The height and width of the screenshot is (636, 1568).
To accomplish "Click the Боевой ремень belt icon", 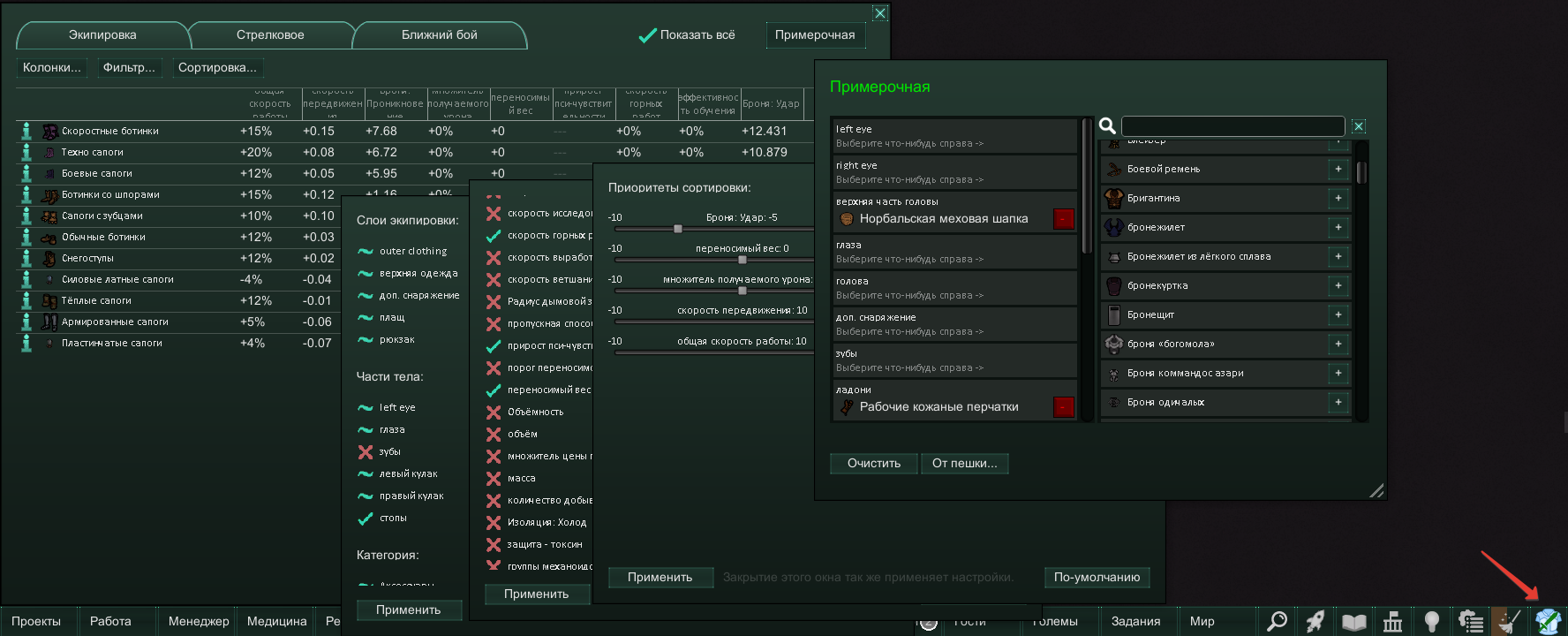I will (1113, 169).
